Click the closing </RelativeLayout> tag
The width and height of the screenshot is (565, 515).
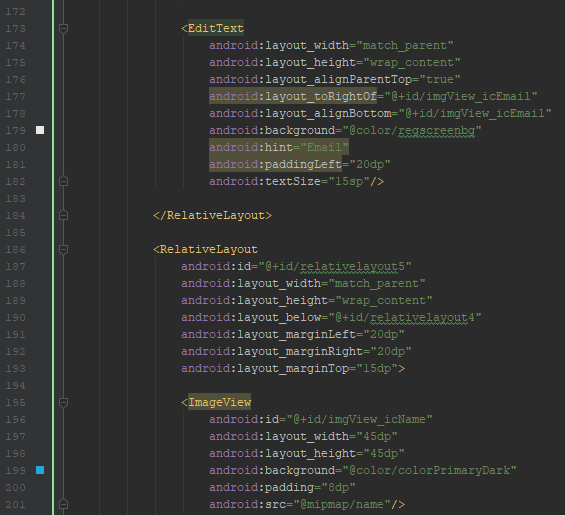point(212,216)
